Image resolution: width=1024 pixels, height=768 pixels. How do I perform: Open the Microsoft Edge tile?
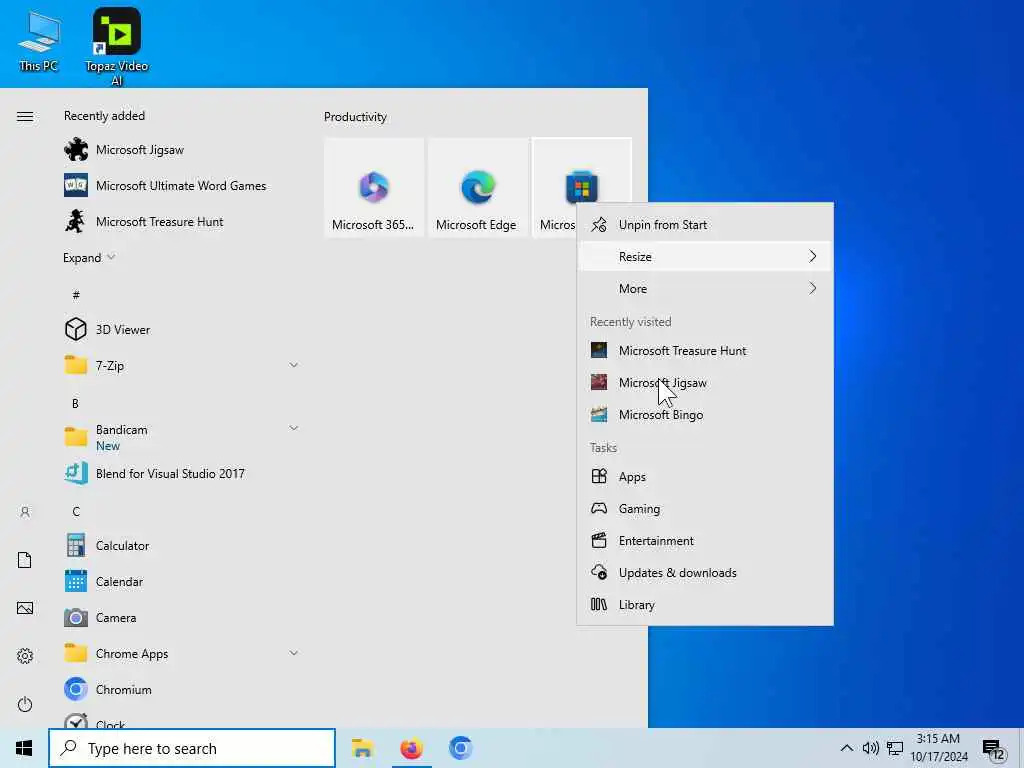(477, 187)
